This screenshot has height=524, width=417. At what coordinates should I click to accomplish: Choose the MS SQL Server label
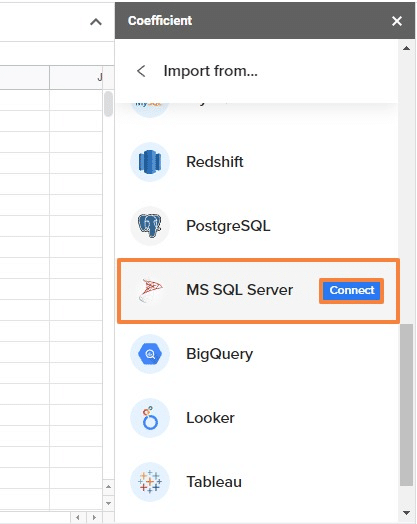tap(240, 290)
